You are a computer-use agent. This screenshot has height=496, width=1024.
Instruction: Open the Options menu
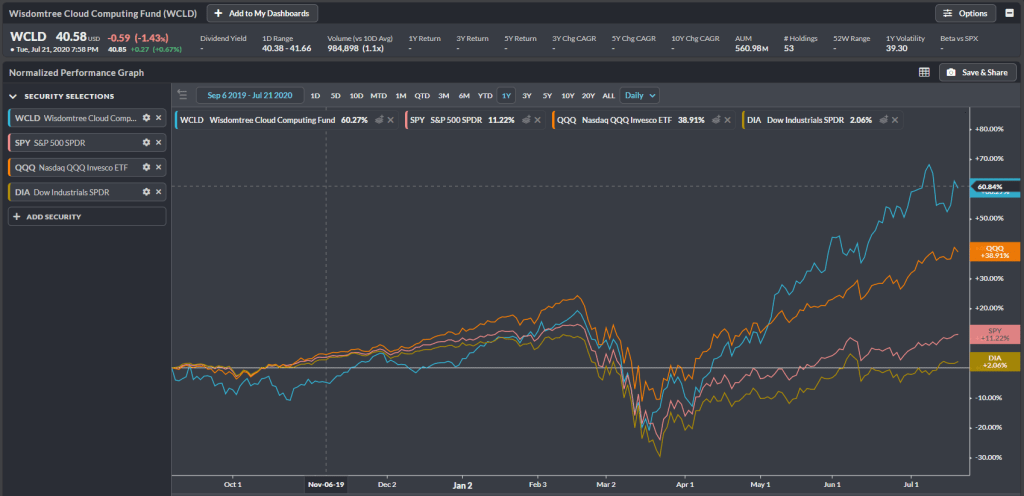click(965, 13)
